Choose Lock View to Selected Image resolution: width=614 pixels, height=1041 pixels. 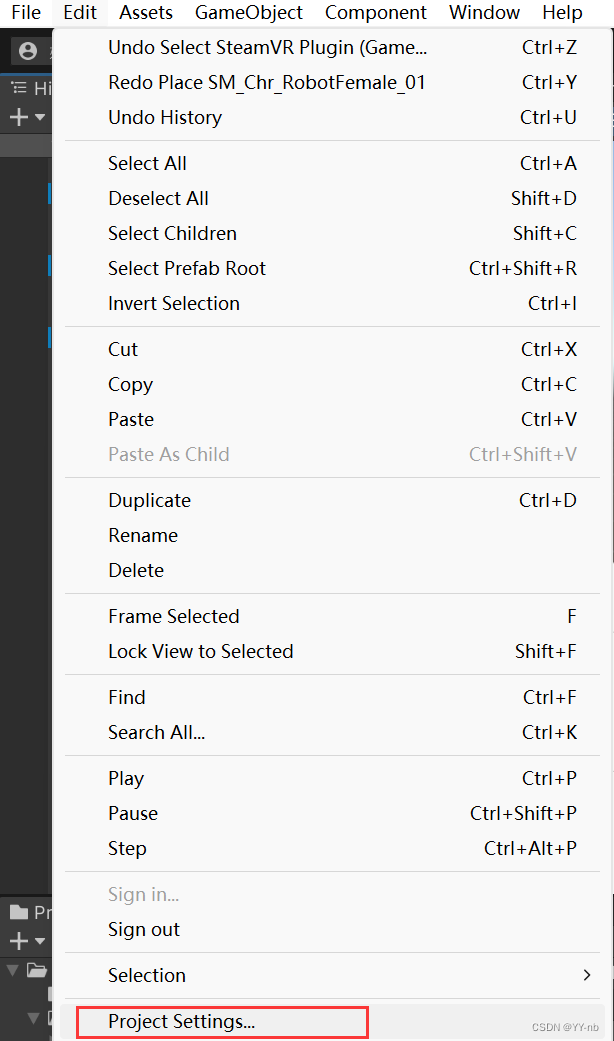pos(200,651)
